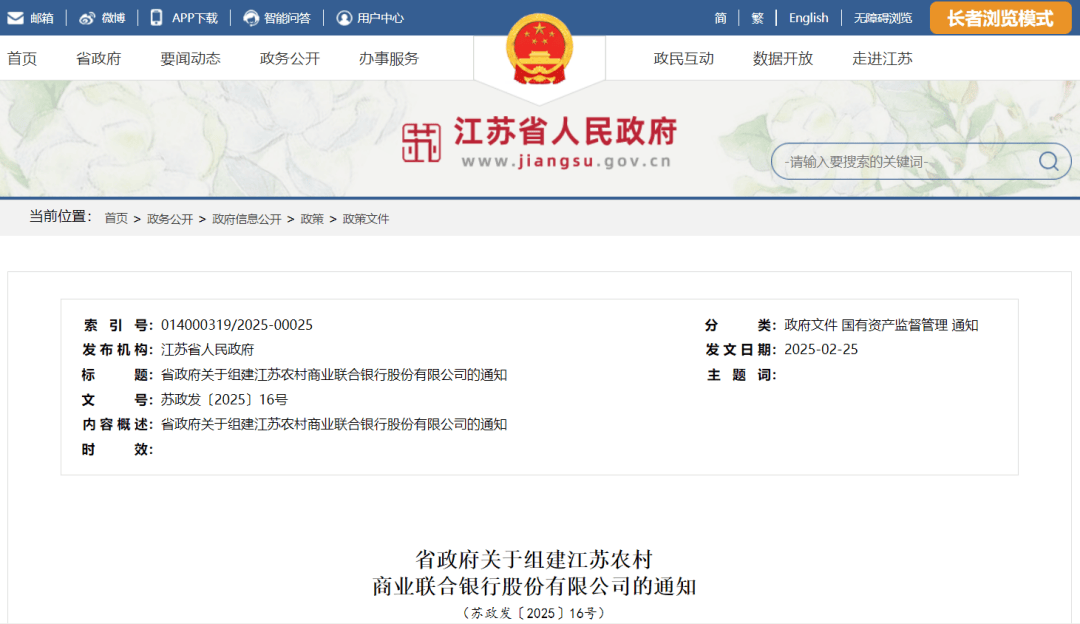Click the red Jiangsu government seal logo
The width and height of the screenshot is (1080, 624).
pyautogui.click(x=421, y=143)
